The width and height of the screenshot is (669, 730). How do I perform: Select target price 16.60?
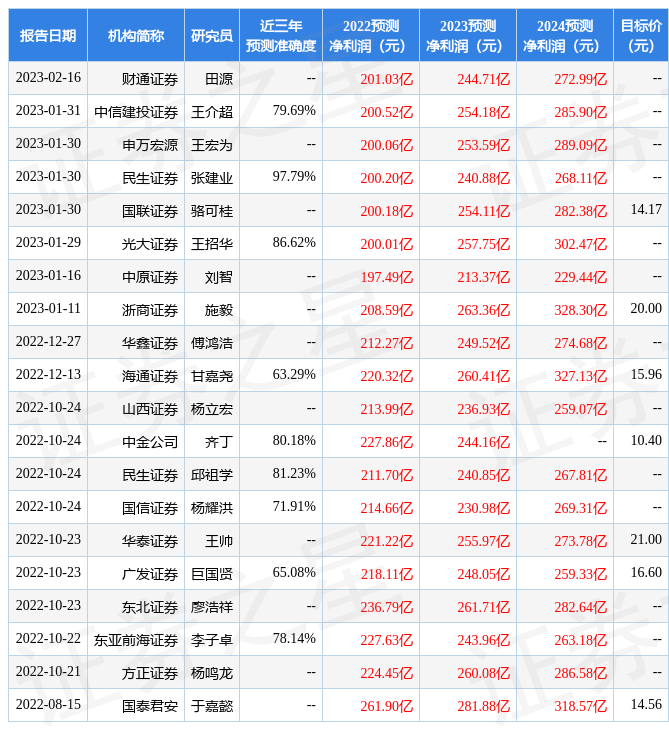click(646, 573)
